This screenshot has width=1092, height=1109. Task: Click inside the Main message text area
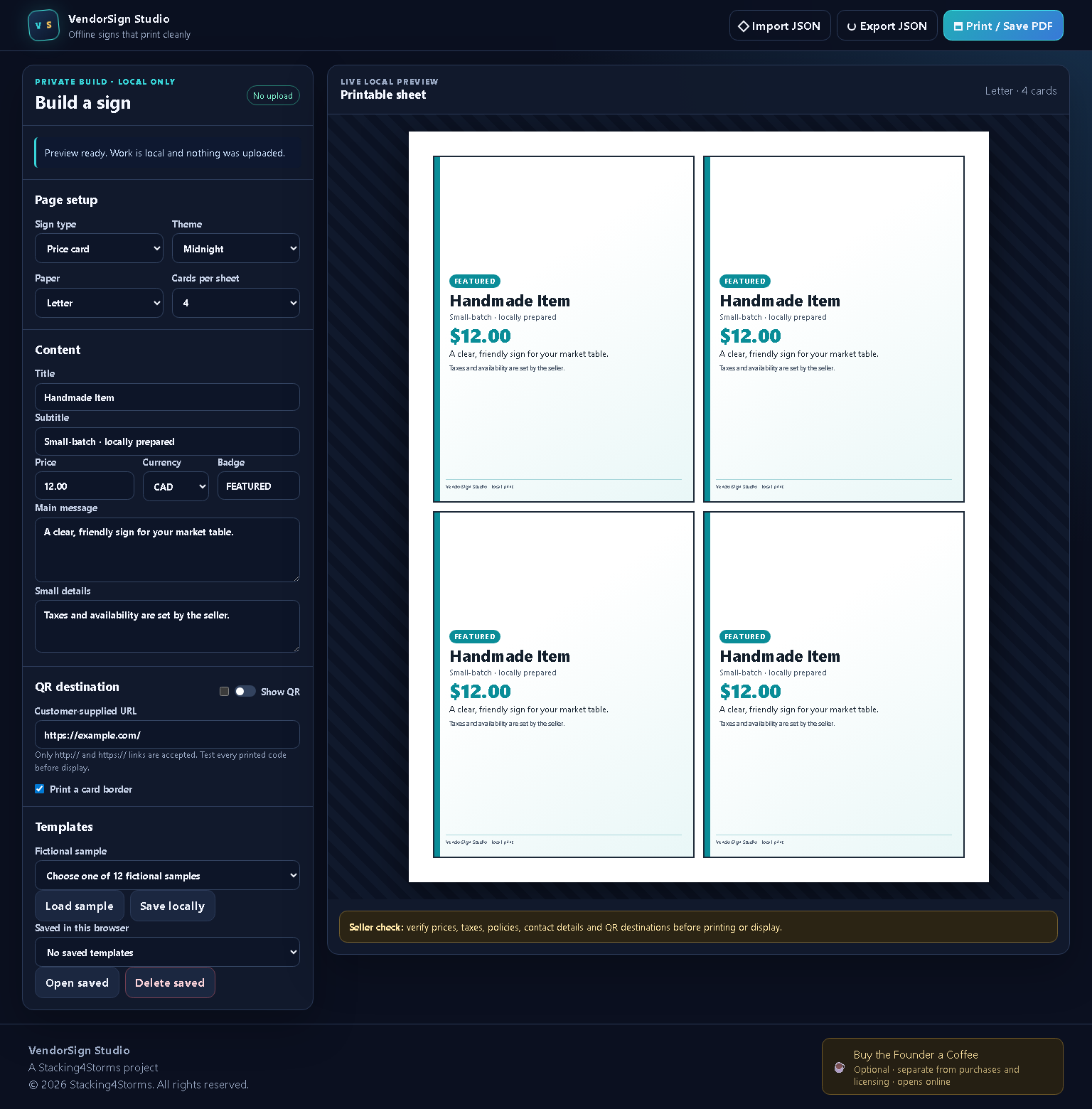tap(167, 550)
